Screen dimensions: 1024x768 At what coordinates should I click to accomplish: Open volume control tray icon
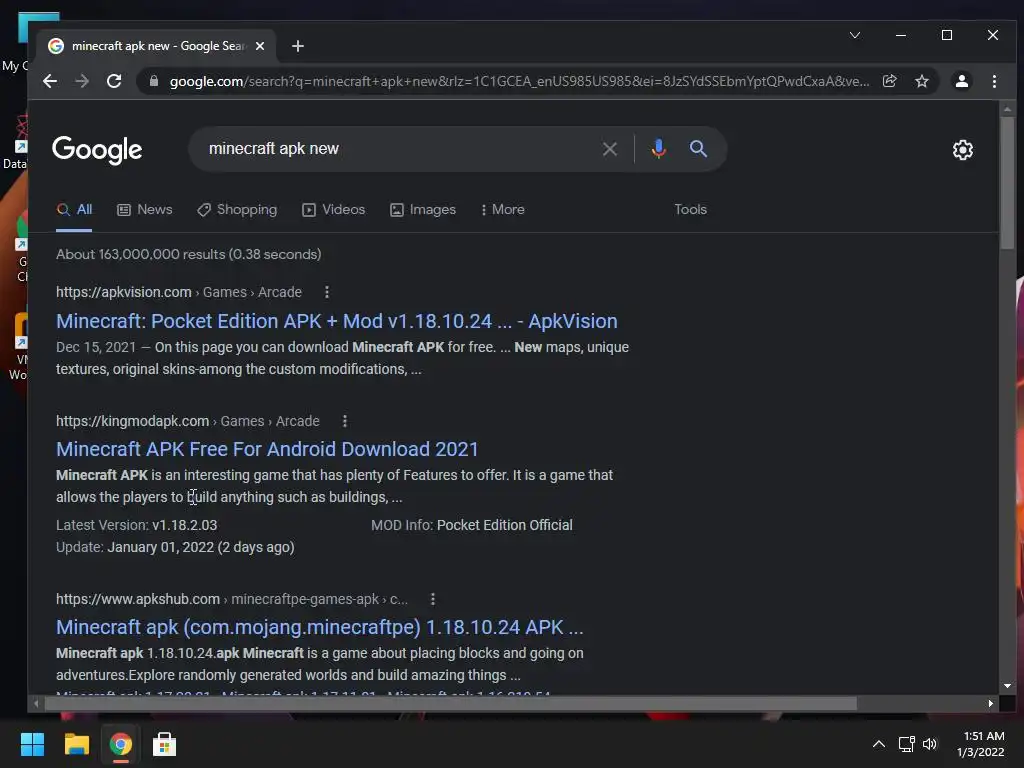coord(930,744)
